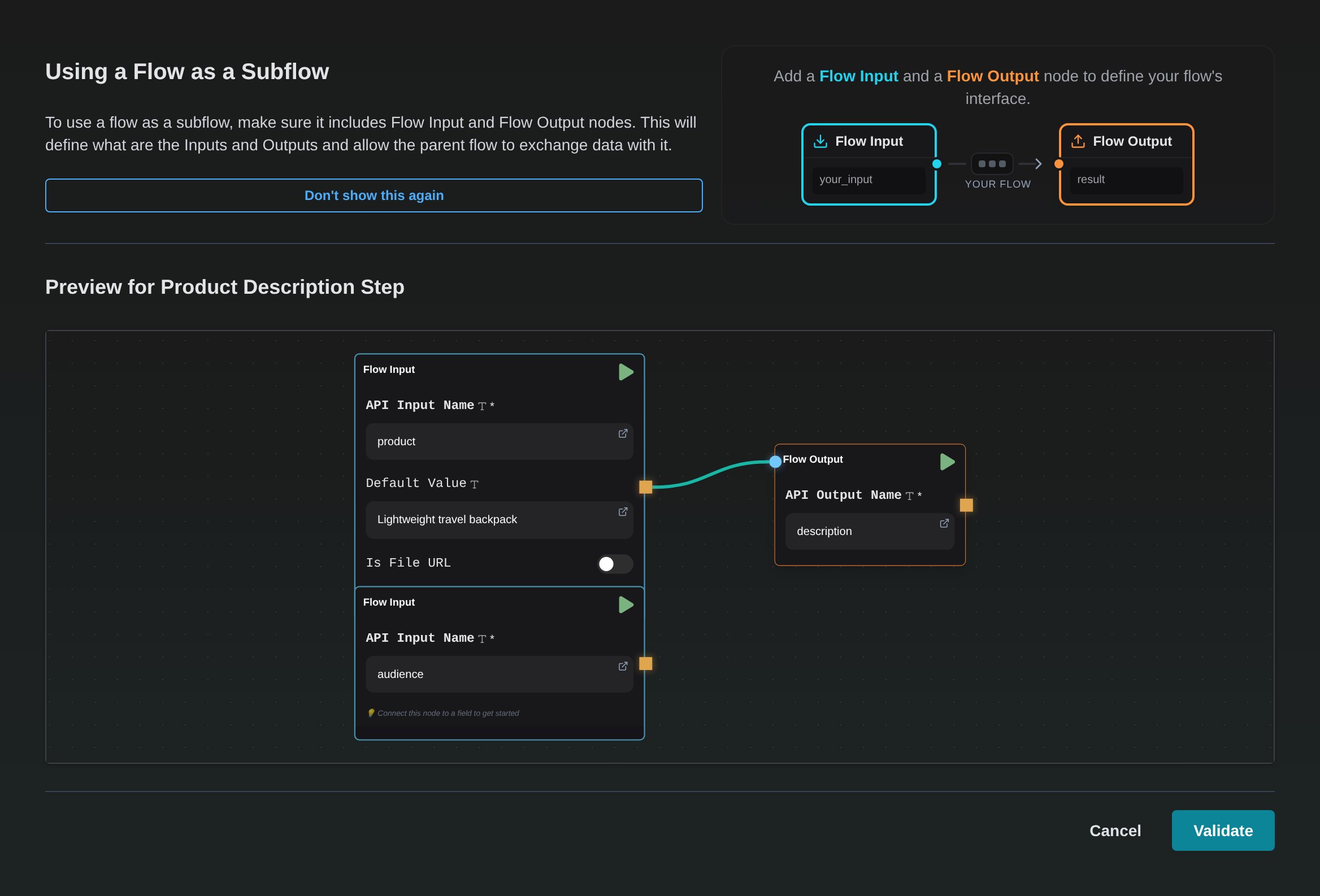Viewport: 1320px width, 896px height.
Task: Click the Flow Output upload icon in diagram
Action: point(1079,141)
